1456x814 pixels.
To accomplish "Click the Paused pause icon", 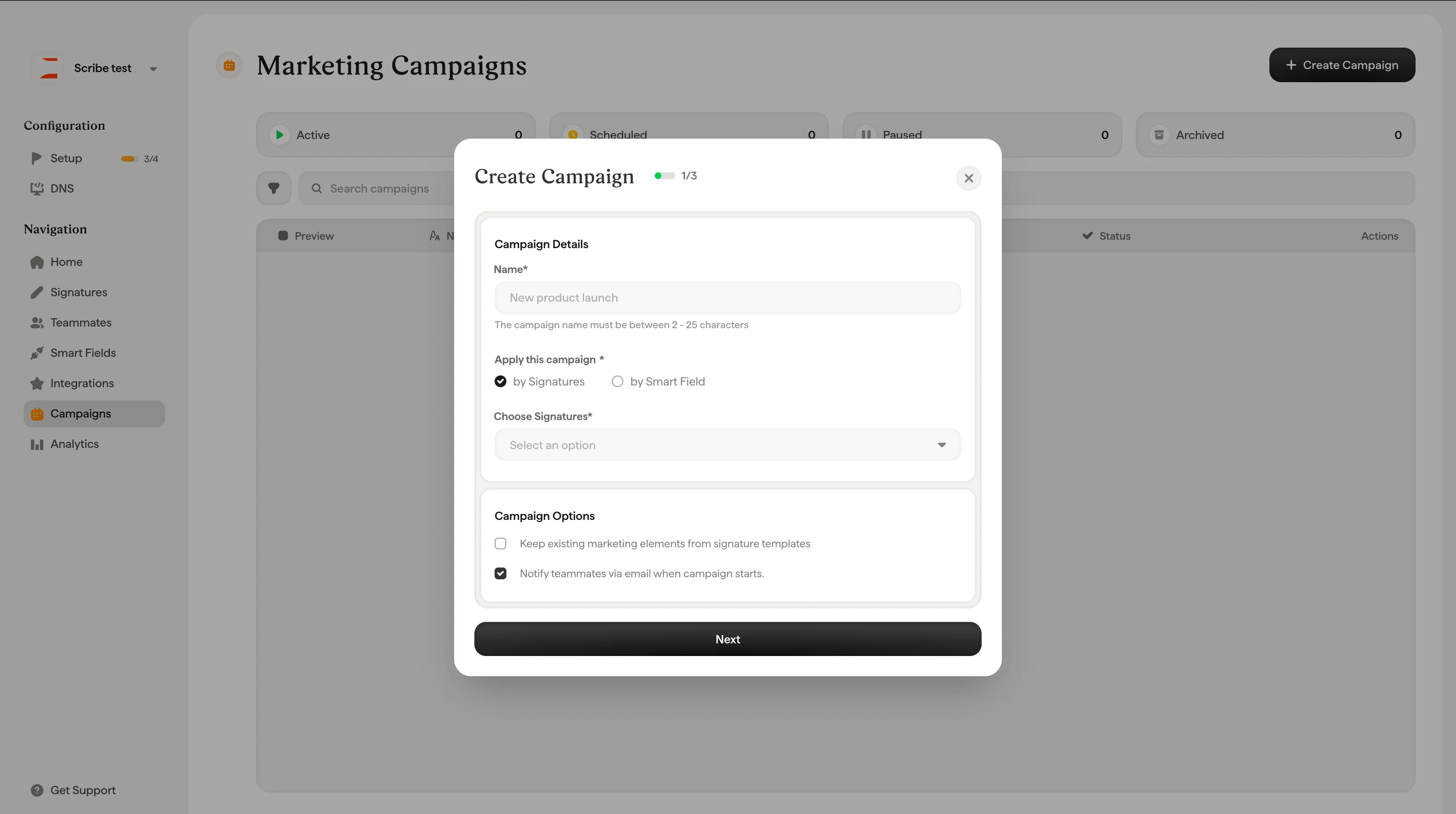I will tap(866, 134).
